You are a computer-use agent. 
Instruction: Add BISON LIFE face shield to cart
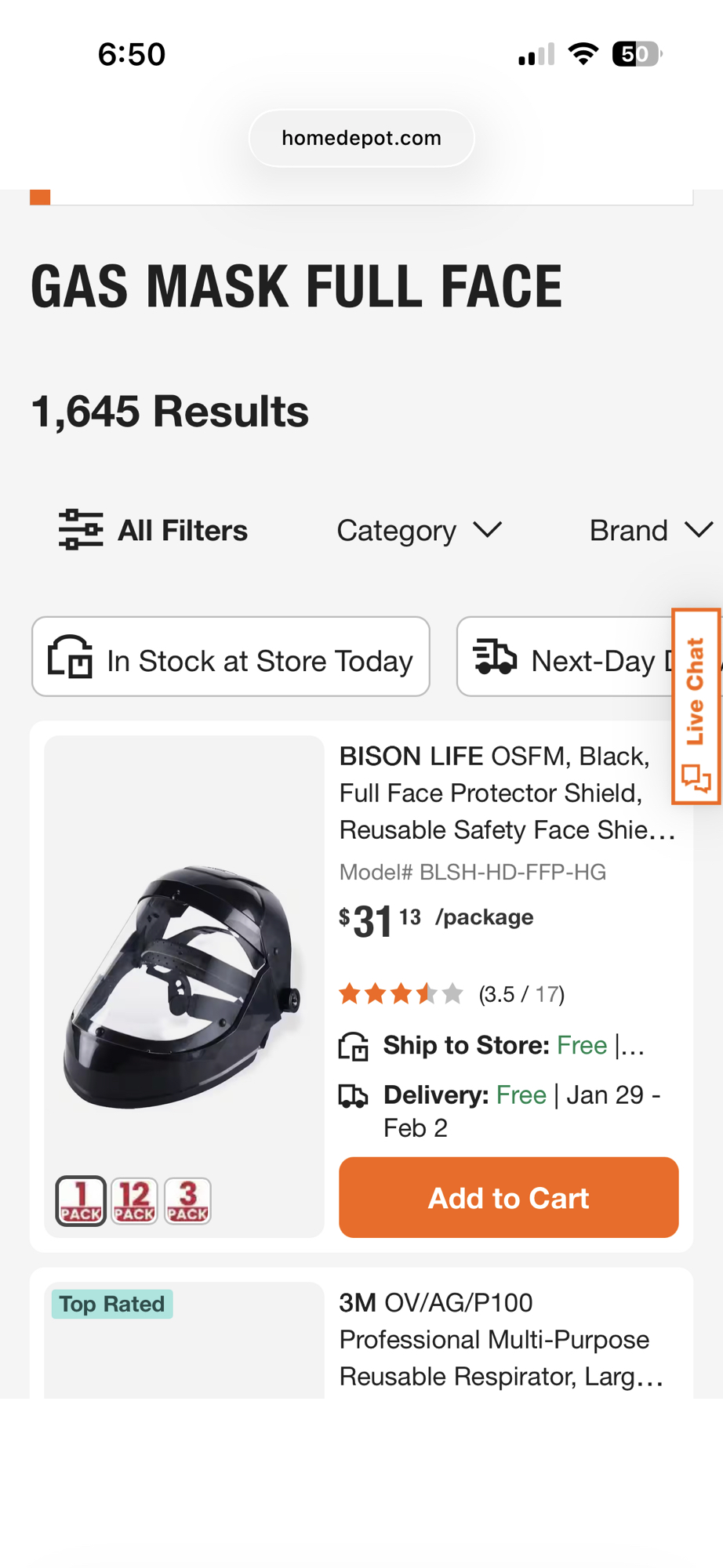tap(508, 1197)
